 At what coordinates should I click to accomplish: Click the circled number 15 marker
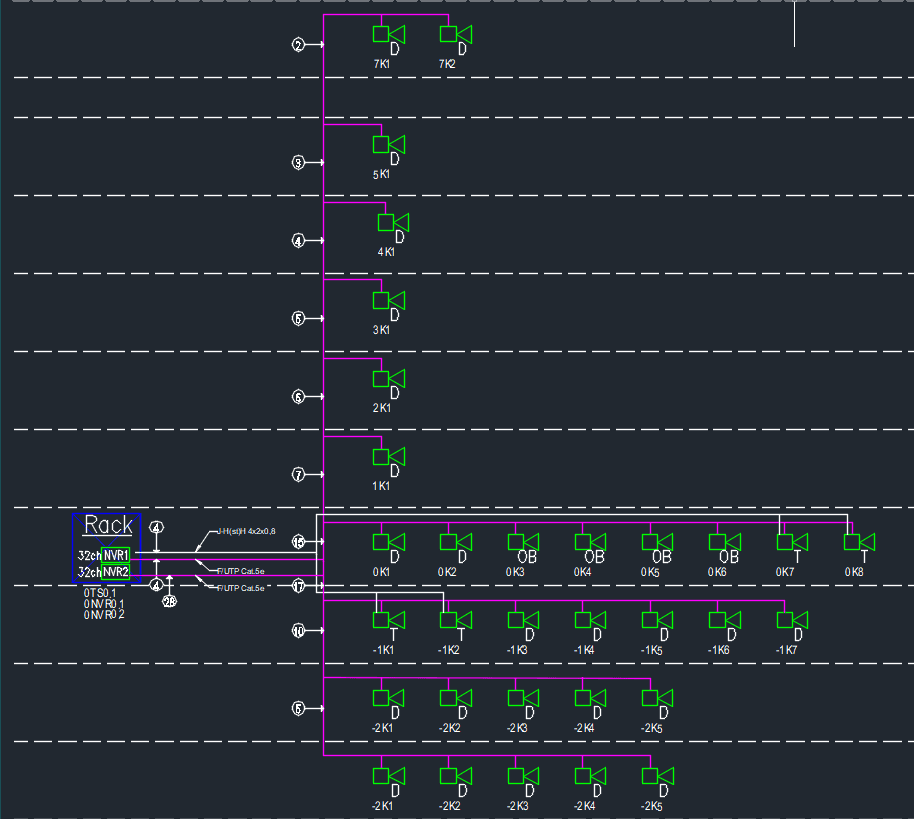tap(298, 542)
